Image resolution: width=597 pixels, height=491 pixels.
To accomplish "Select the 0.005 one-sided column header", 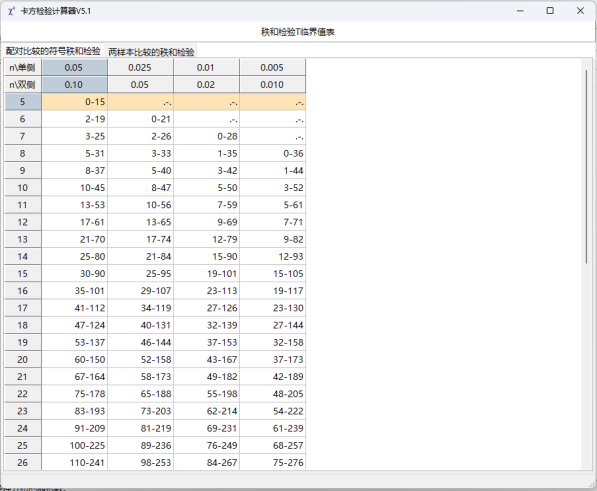I will 272,67.
